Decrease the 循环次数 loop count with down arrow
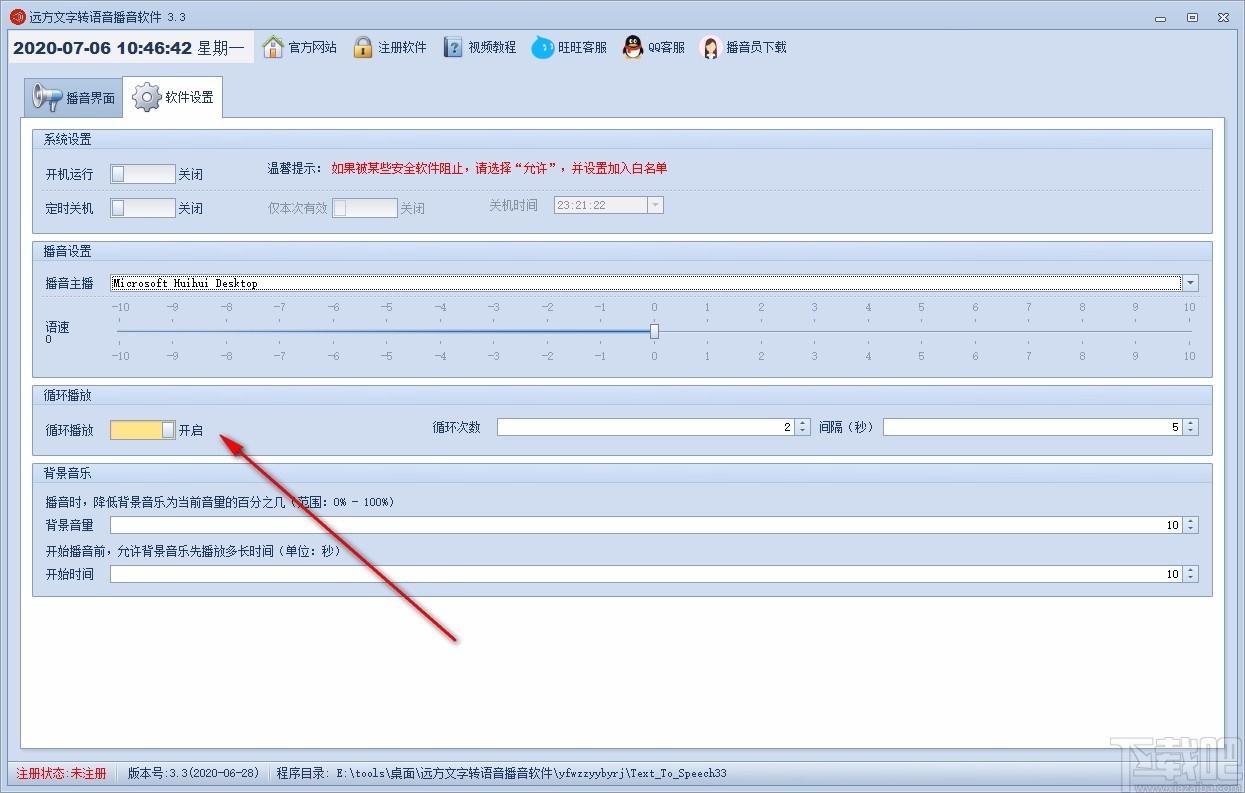 point(802,431)
